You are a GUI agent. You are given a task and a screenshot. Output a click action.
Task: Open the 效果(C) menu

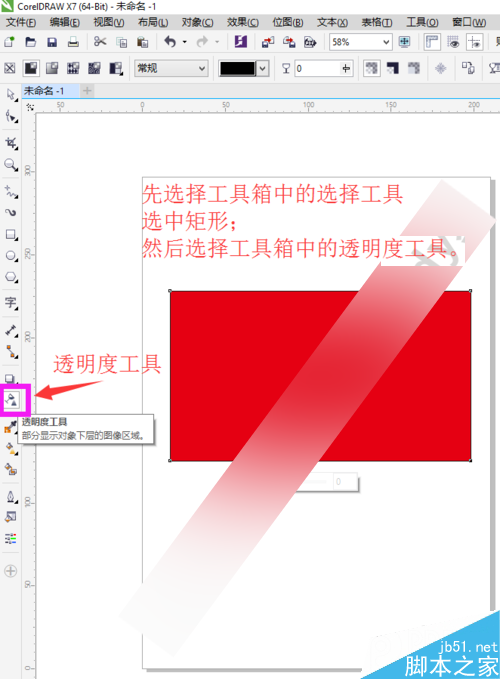[x=243, y=22]
